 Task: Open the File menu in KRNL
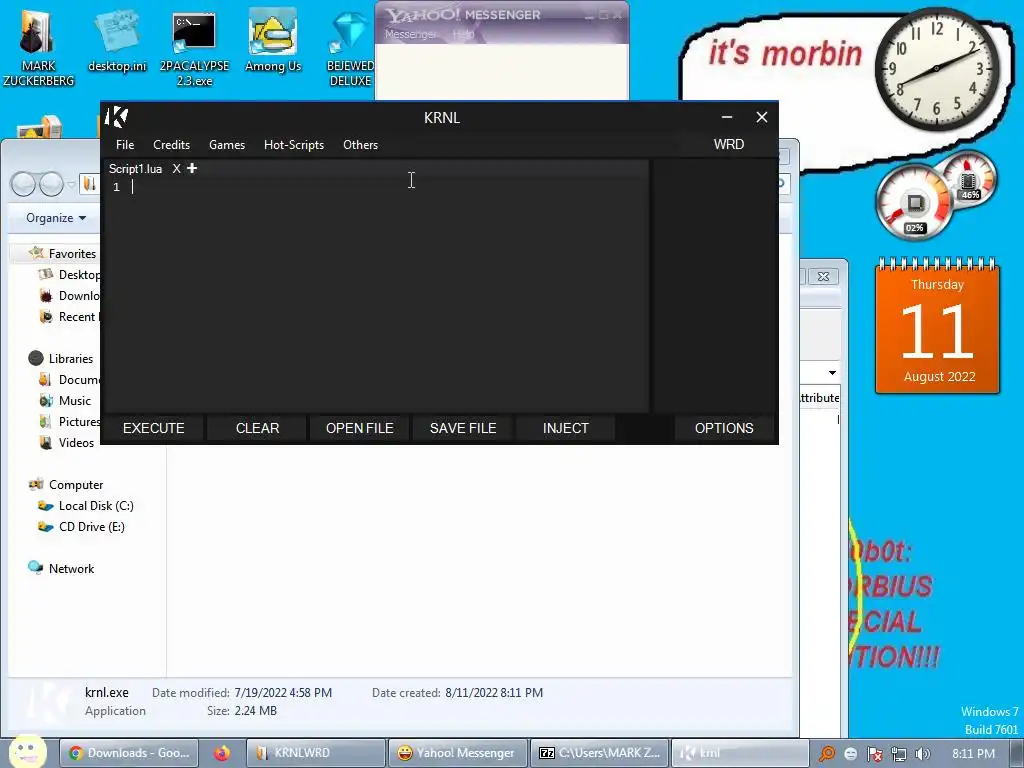pos(125,145)
